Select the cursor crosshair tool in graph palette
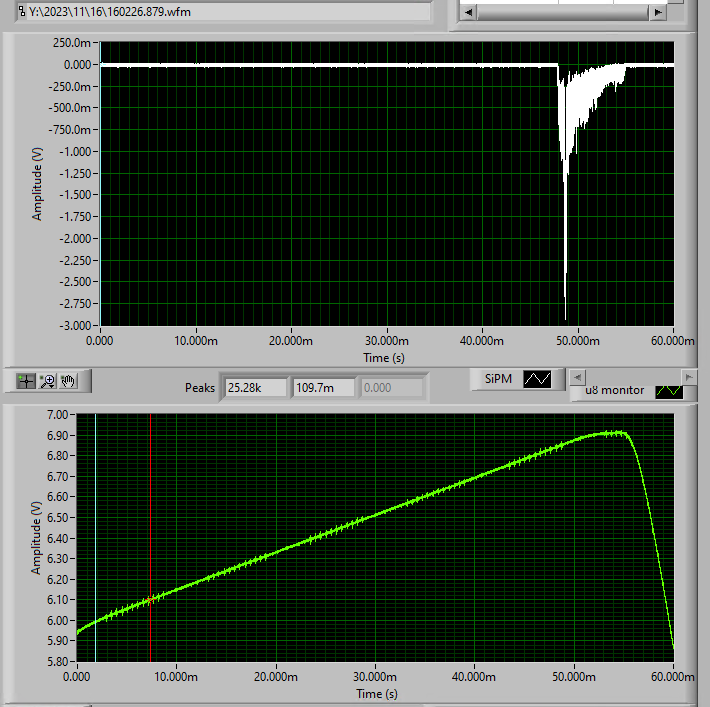This screenshot has width=710, height=707. click(26, 381)
